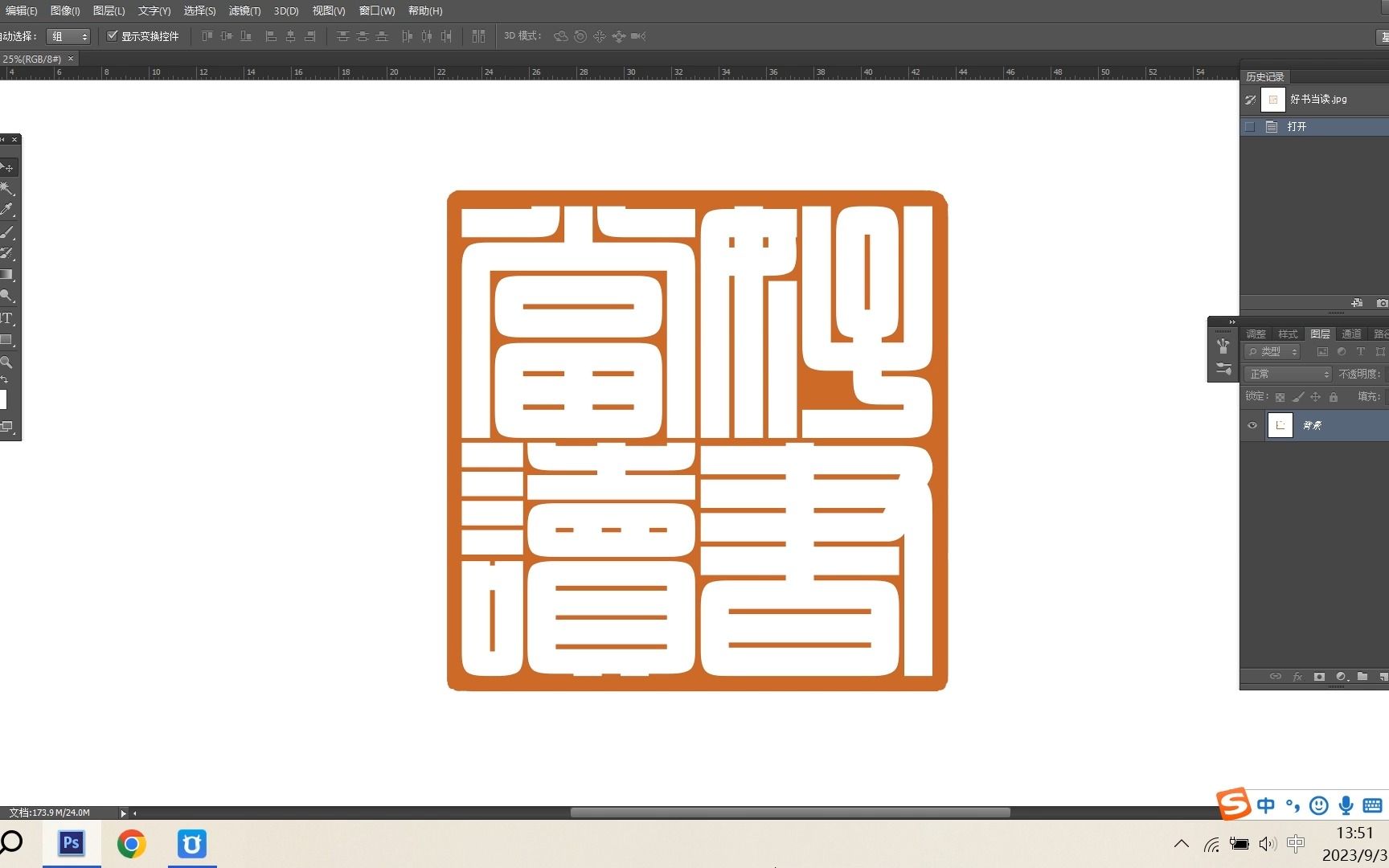Click the 3D roll mode icon

[x=580, y=36]
